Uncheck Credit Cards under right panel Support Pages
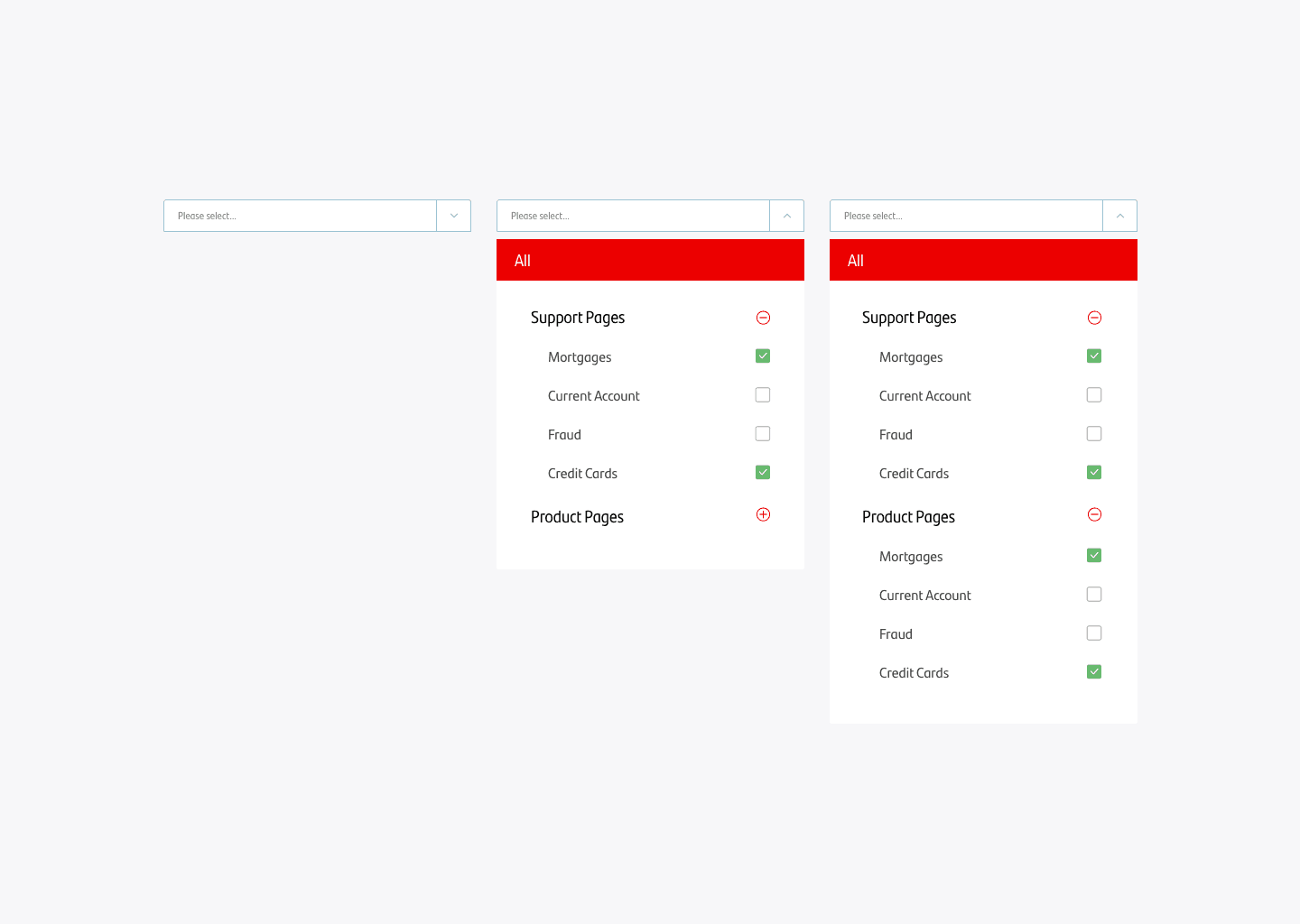 1094,472
